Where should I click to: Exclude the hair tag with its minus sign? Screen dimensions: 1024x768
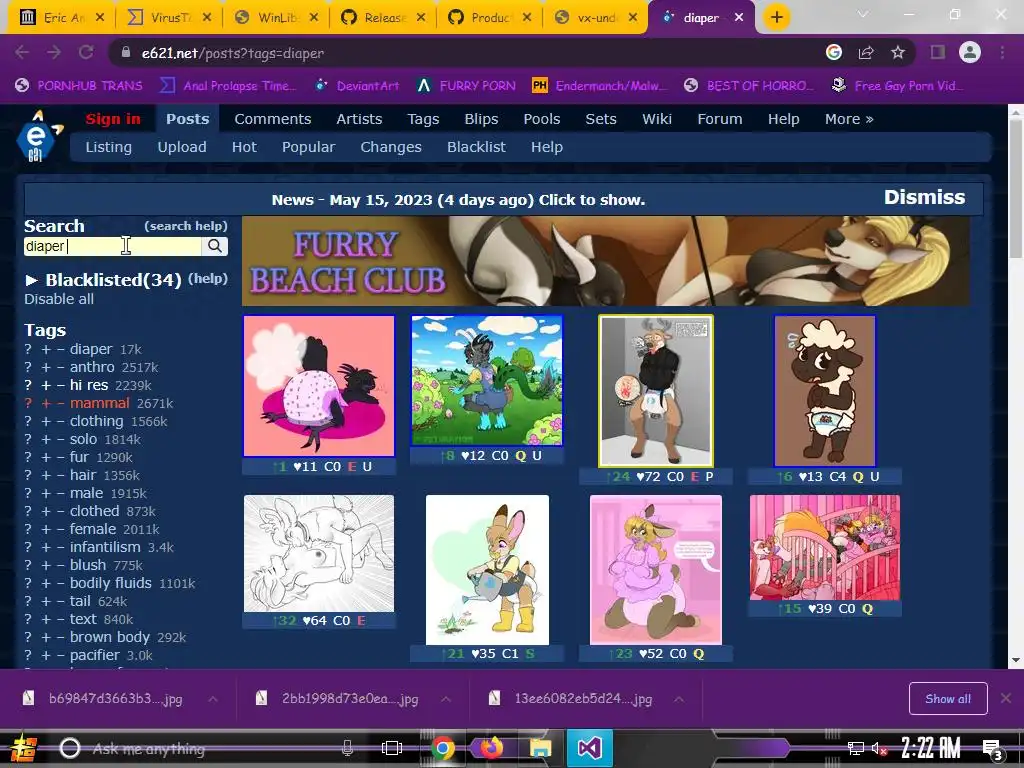tap(60, 475)
